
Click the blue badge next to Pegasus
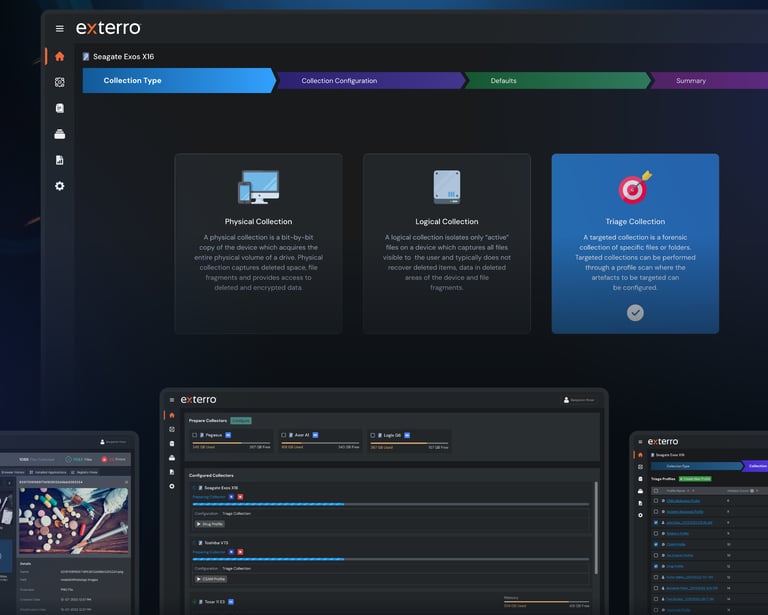coord(228,435)
